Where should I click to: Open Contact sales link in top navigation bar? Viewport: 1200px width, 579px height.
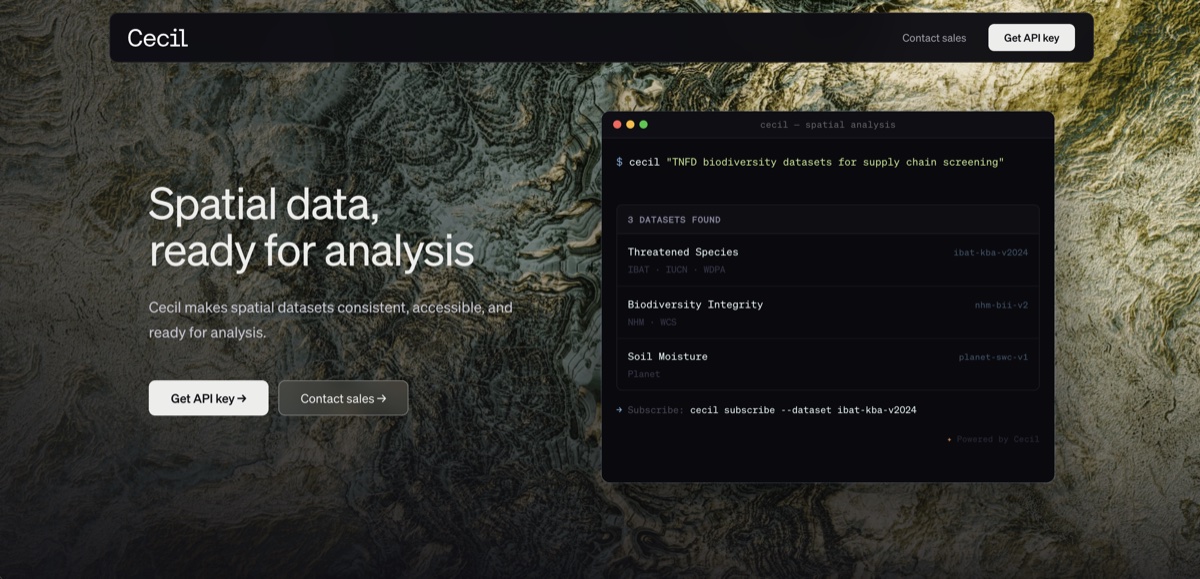(934, 38)
